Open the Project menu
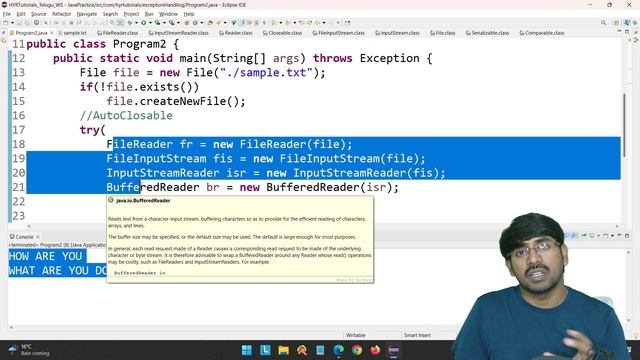 131,14
